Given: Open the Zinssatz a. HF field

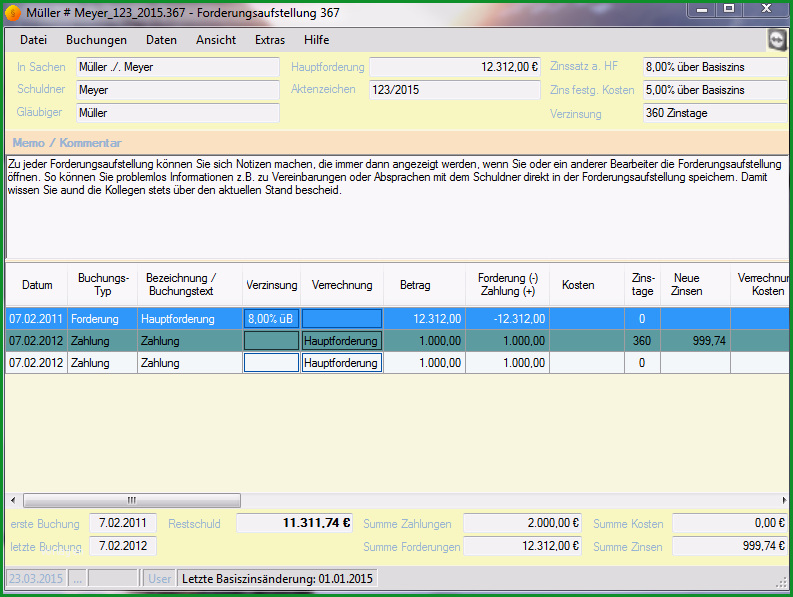Looking at the screenshot, I should coord(715,67).
